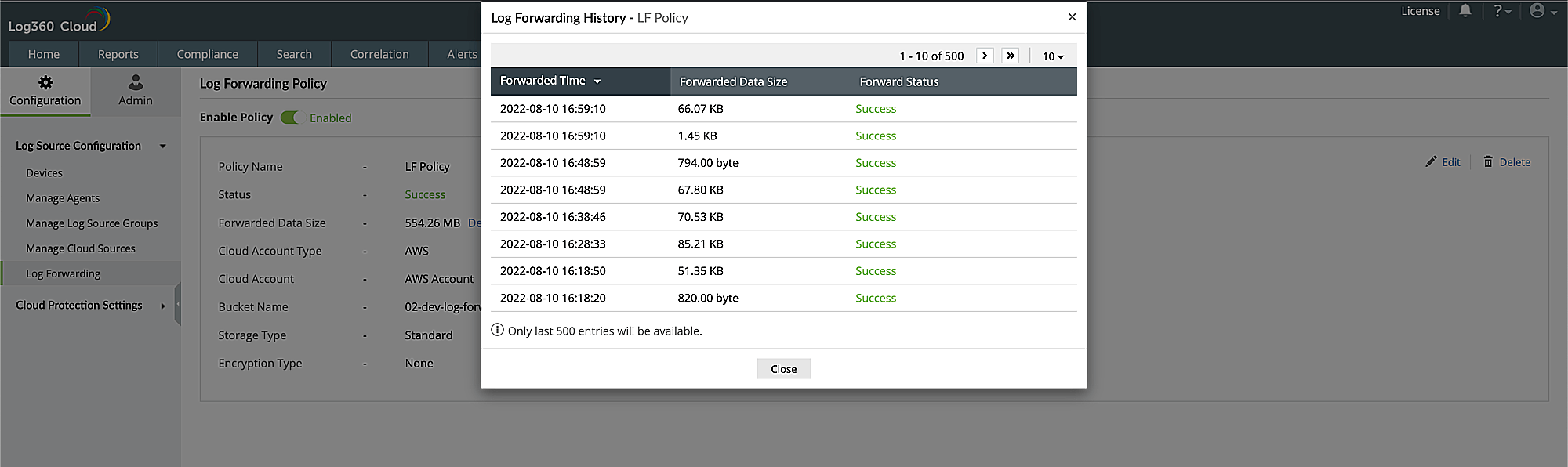Open the License link
This screenshot has height=467, width=1568.
pyautogui.click(x=1420, y=11)
